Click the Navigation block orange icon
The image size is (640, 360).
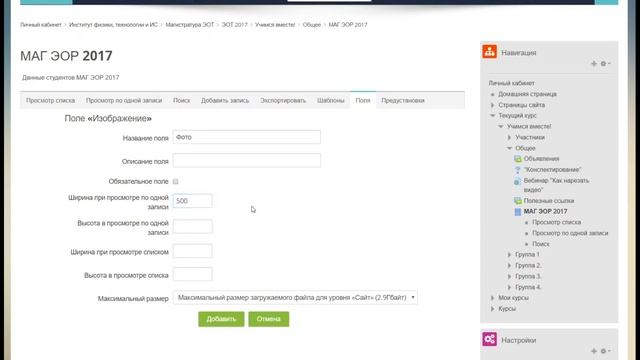[x=489, y=52]
